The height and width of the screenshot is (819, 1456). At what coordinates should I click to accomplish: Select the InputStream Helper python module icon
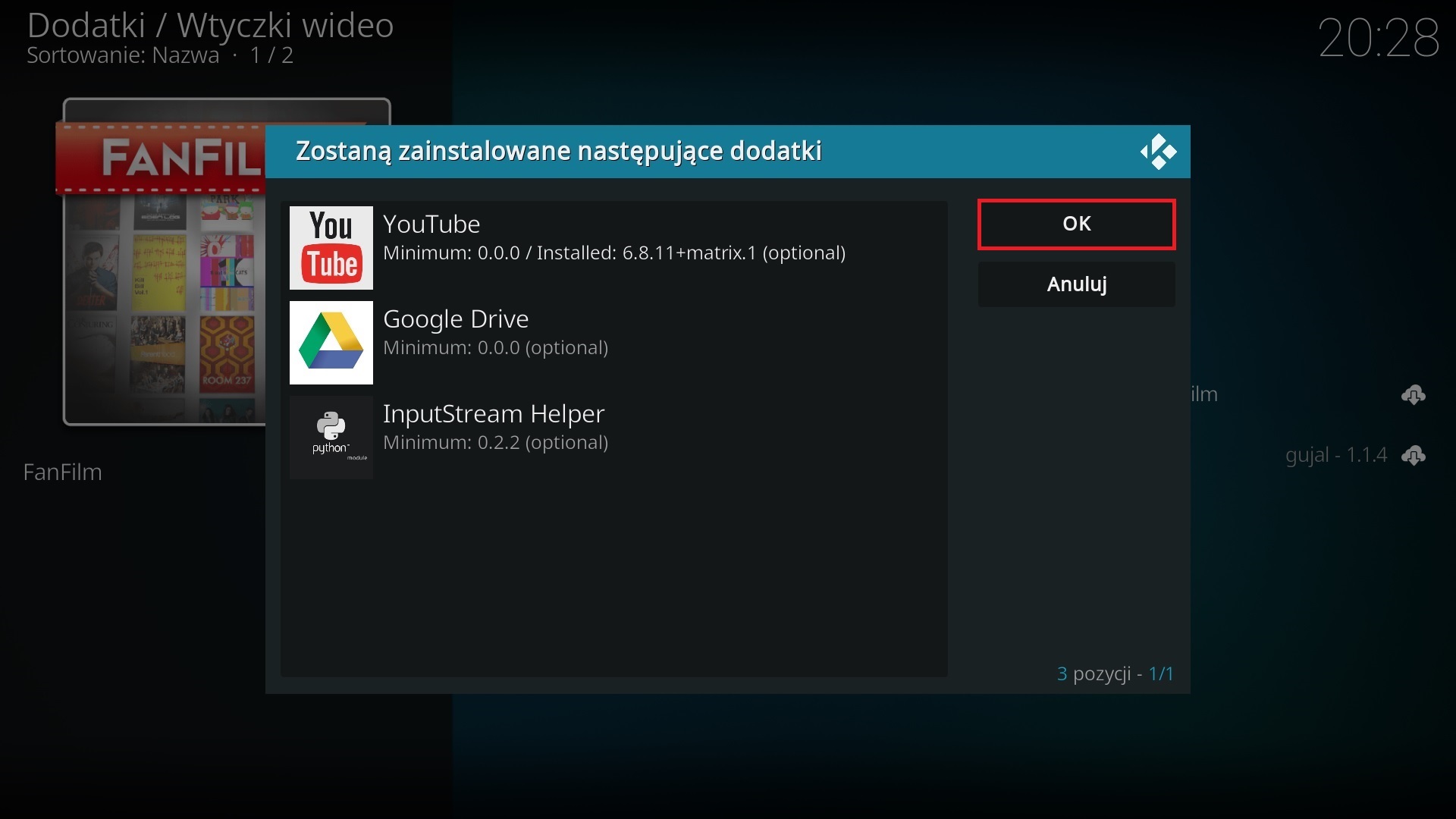(x=331, y=437)
